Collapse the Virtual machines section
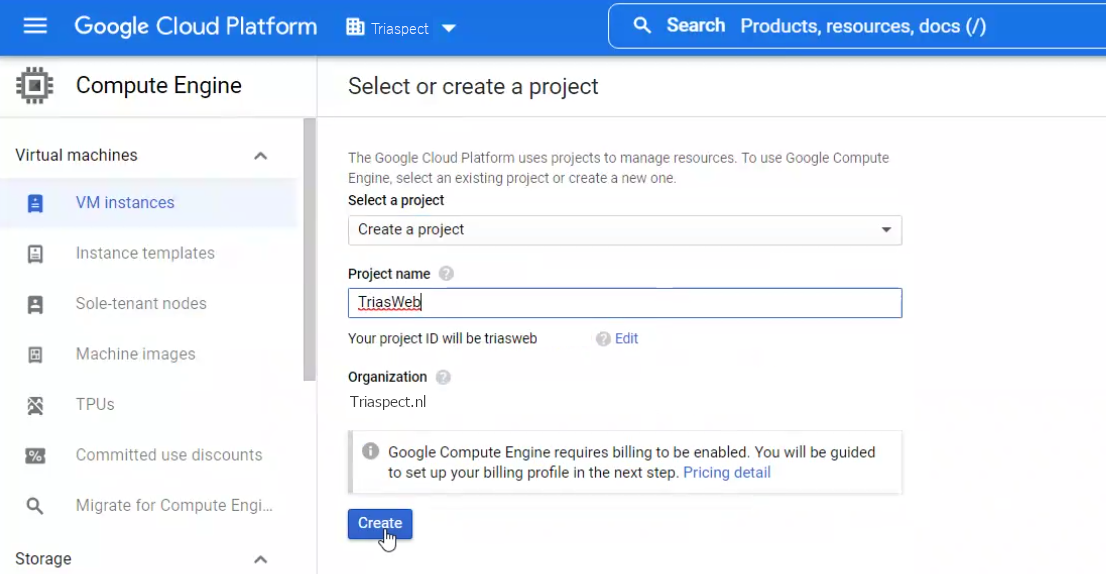 (x=260, y=156)
